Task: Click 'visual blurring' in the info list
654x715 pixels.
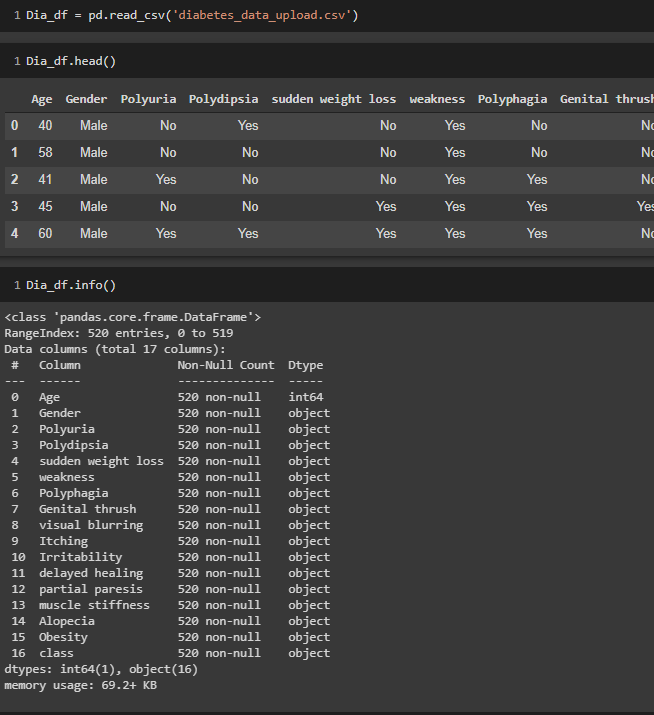Action: (x=91, y=525)
